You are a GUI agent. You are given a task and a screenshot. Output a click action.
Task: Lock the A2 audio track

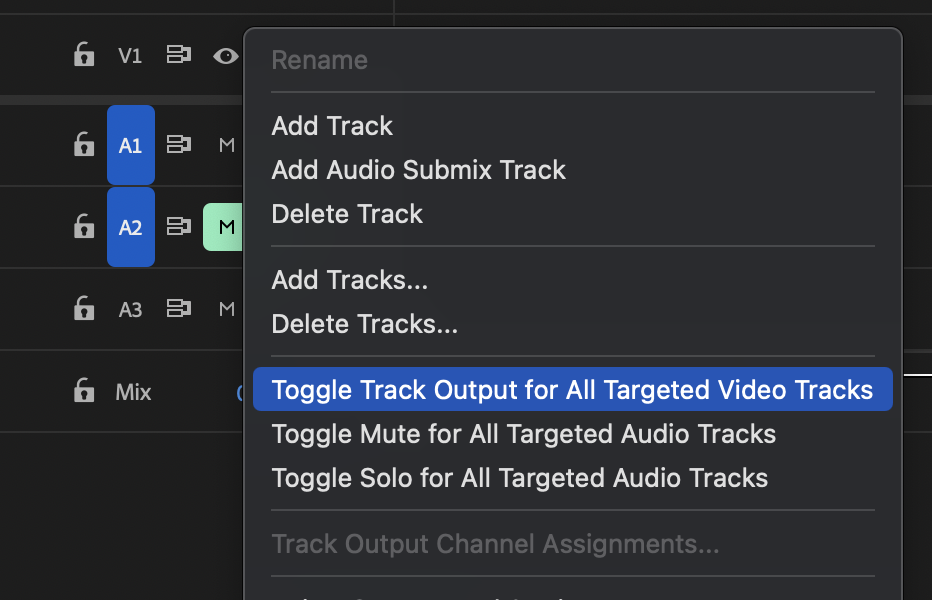(x=84, y=227)
